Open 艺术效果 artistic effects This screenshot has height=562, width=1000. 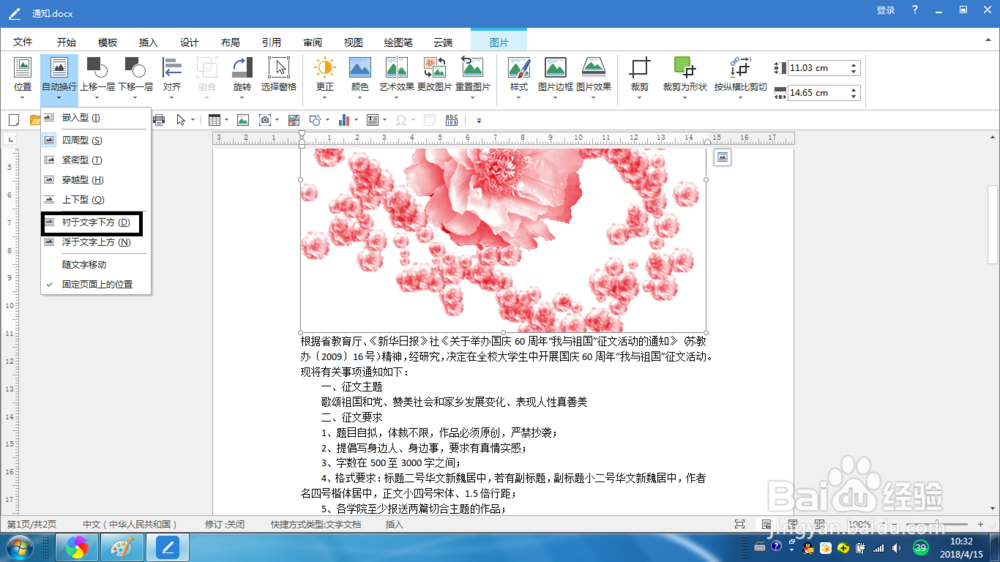tap(396, 75)
